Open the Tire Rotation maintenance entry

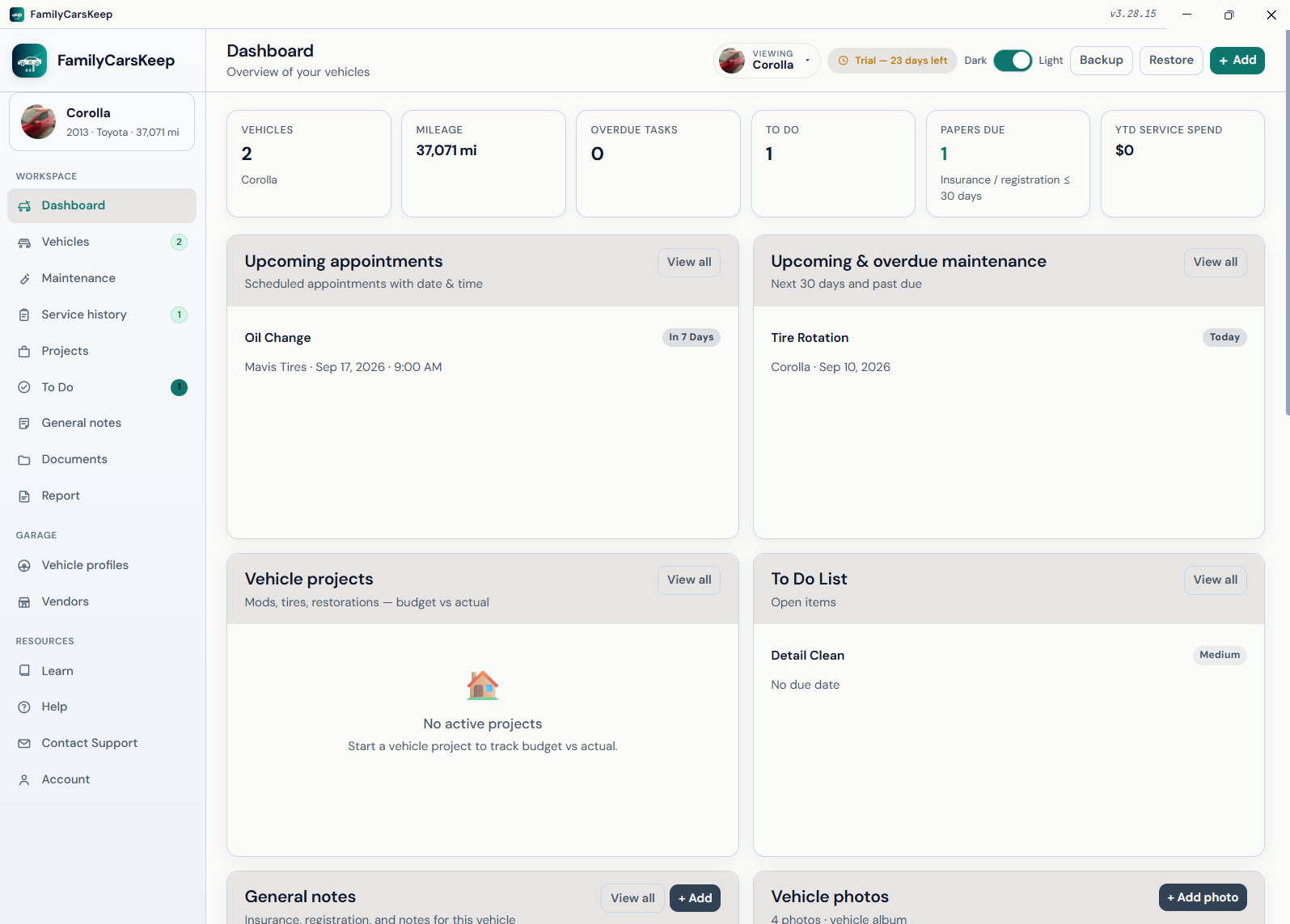tap(1009, 352)
